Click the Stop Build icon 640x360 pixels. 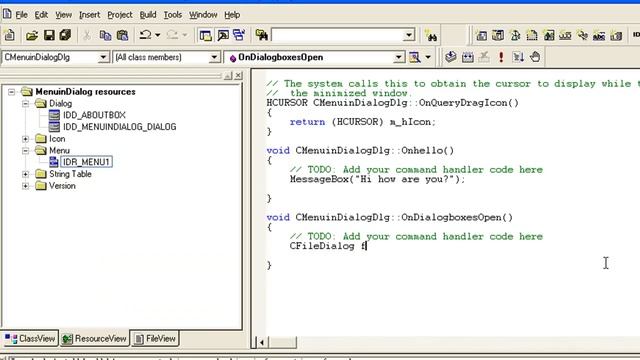pos(484,57)
